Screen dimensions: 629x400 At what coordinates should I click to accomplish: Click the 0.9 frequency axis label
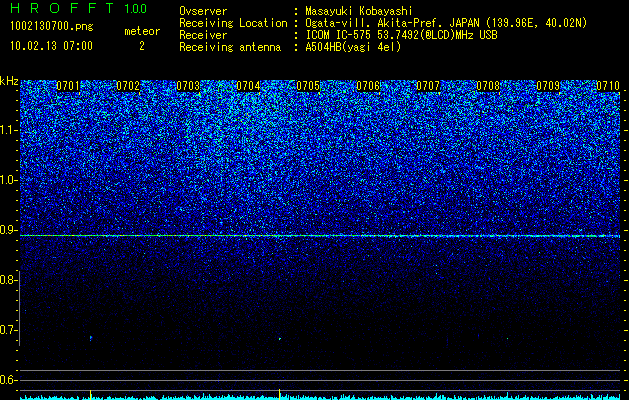pos(8,230)
